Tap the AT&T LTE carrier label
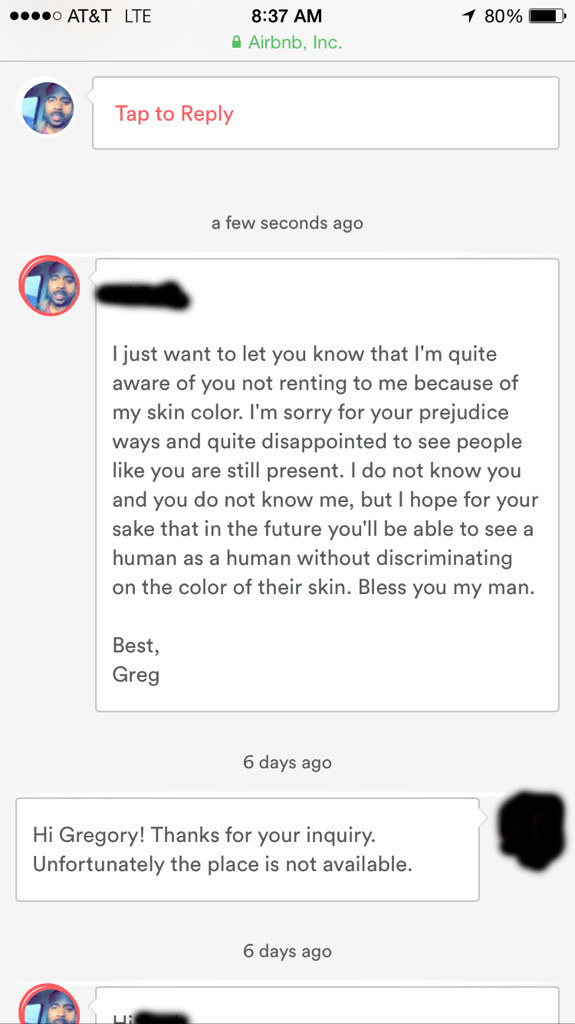The width and height of the screenshot is (575, 1024). [x=109, y=16]
